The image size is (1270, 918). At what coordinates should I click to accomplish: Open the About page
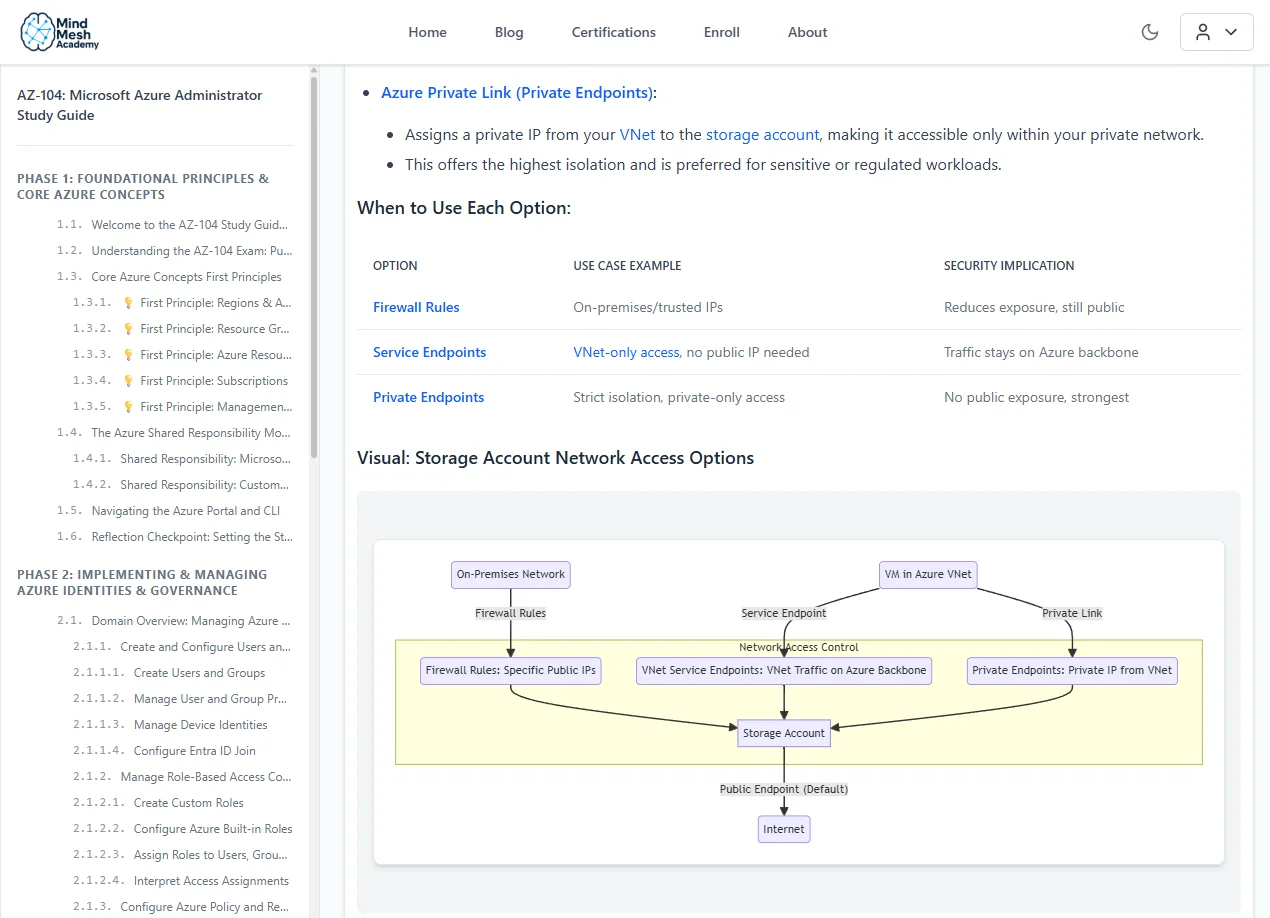tap(806, 31)
